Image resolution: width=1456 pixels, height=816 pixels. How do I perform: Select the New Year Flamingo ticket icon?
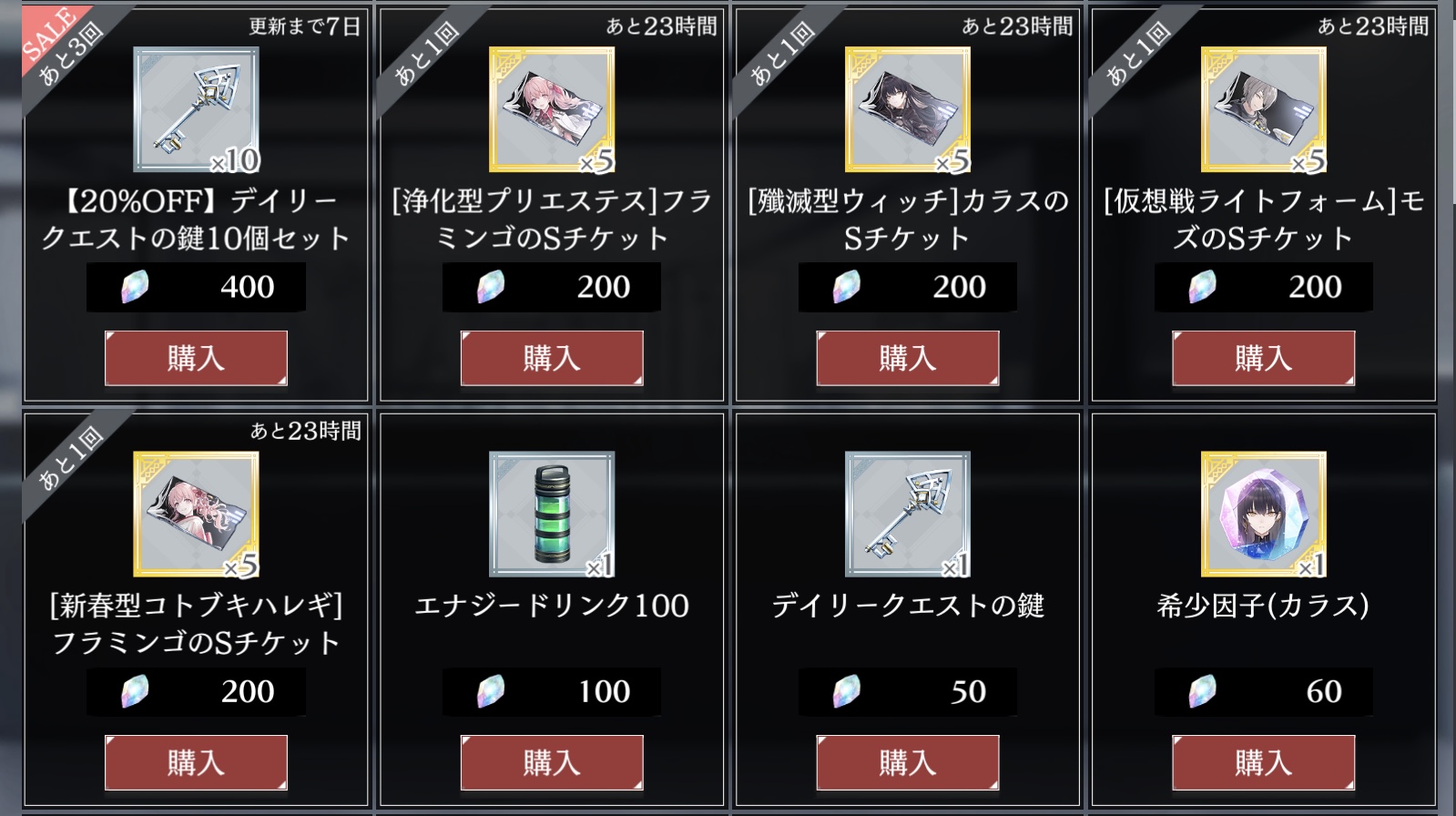[196, 515]
